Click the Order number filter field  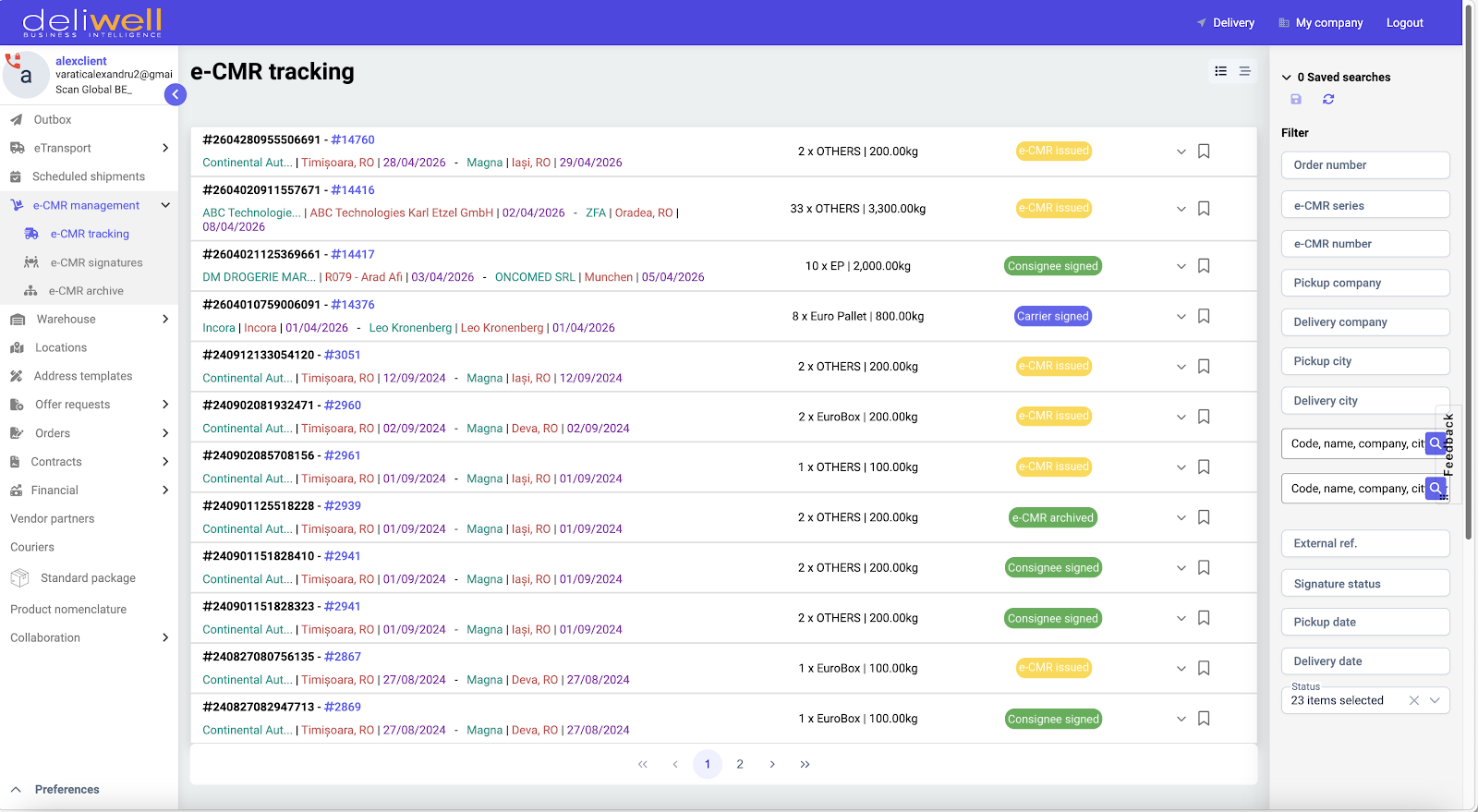pyautogui.click(x=1365, y=165)
